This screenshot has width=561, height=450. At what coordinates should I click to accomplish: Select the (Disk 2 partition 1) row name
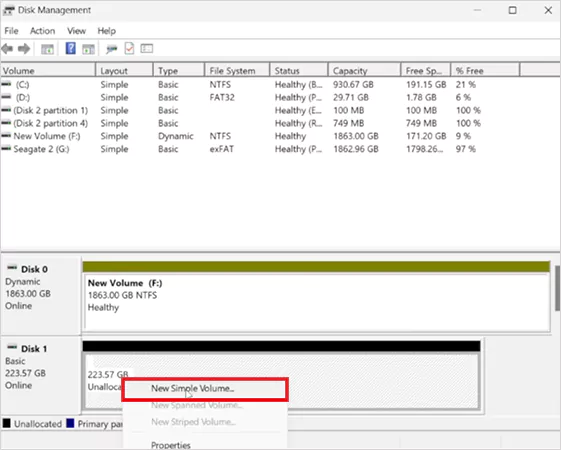point(50,111)
